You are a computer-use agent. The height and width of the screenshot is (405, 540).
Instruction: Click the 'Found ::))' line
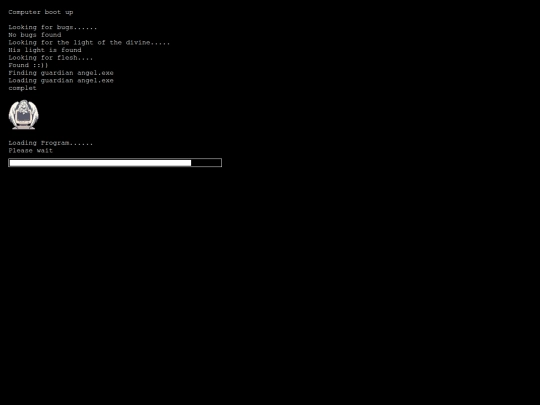click(x=28, y=65)
